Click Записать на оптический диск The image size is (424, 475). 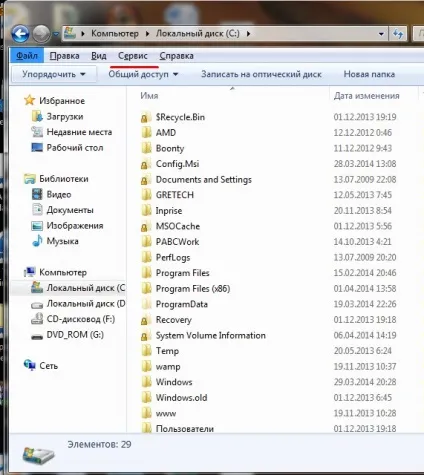click(x=261, y=74)
